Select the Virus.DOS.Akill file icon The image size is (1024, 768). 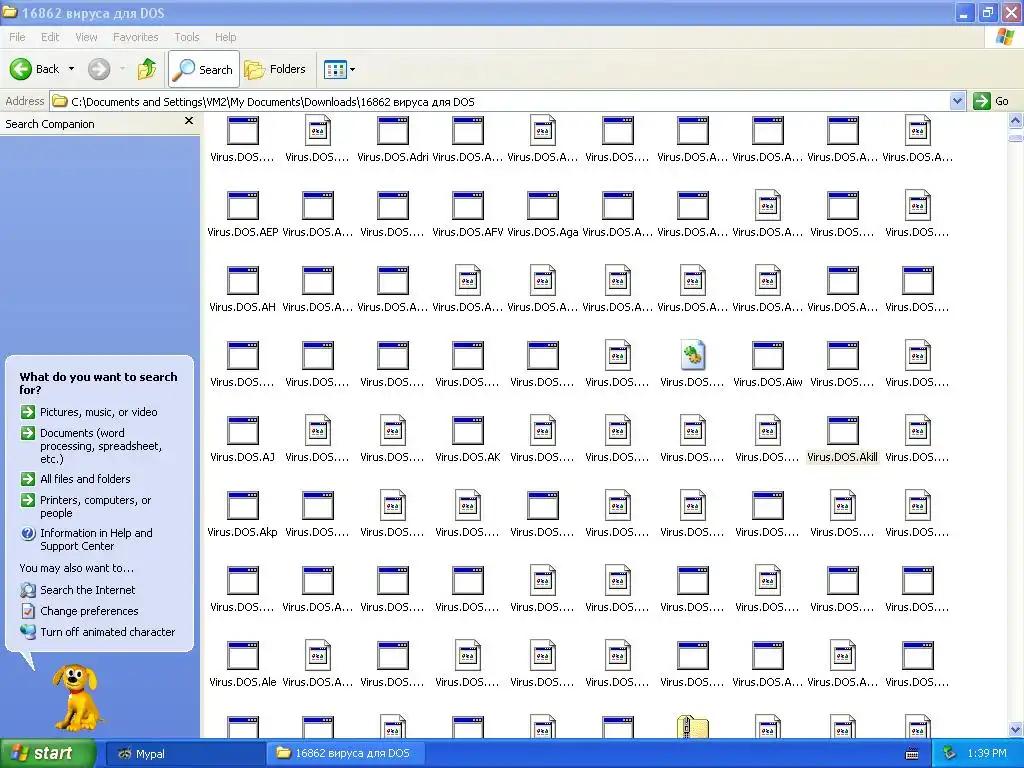842,431
